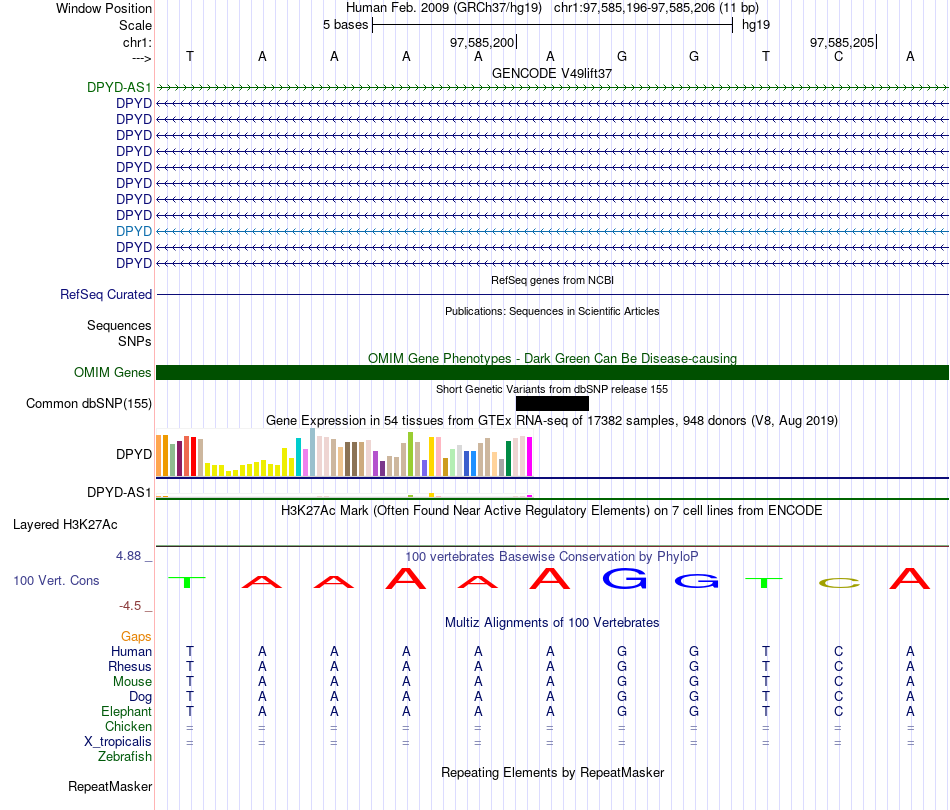Click Publications: Sequences in Scientific Articles title

(552, 311)
